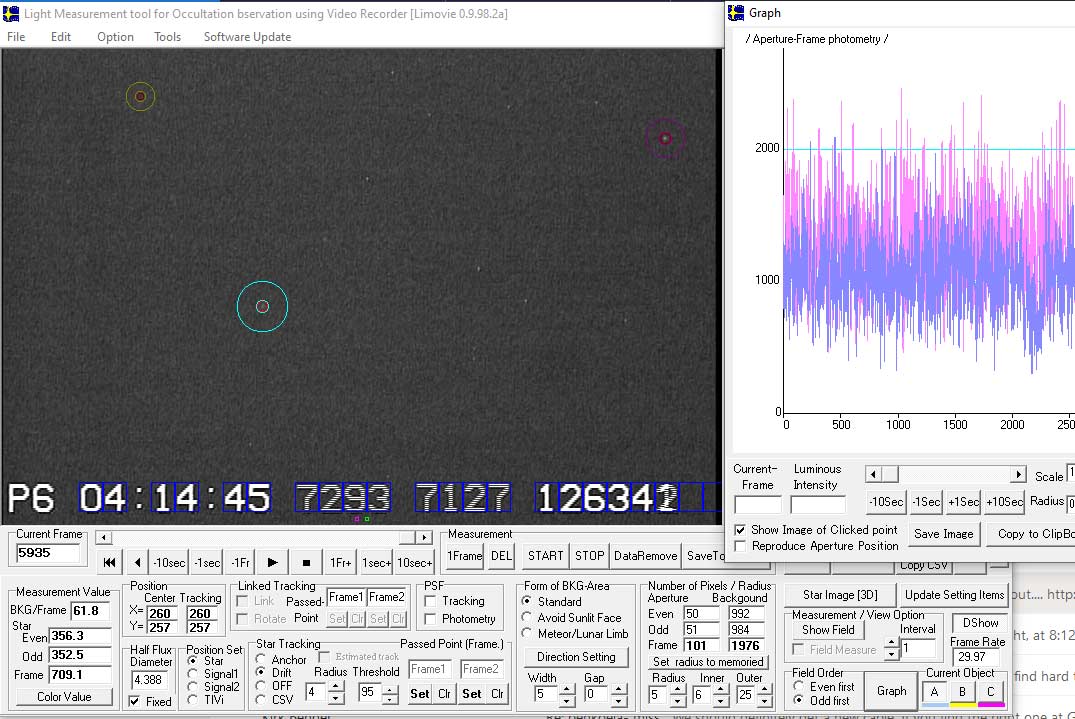Skip forward ten seconds with 10sec+
Viewport: 1075px width, 719px height.
(415, 563)
